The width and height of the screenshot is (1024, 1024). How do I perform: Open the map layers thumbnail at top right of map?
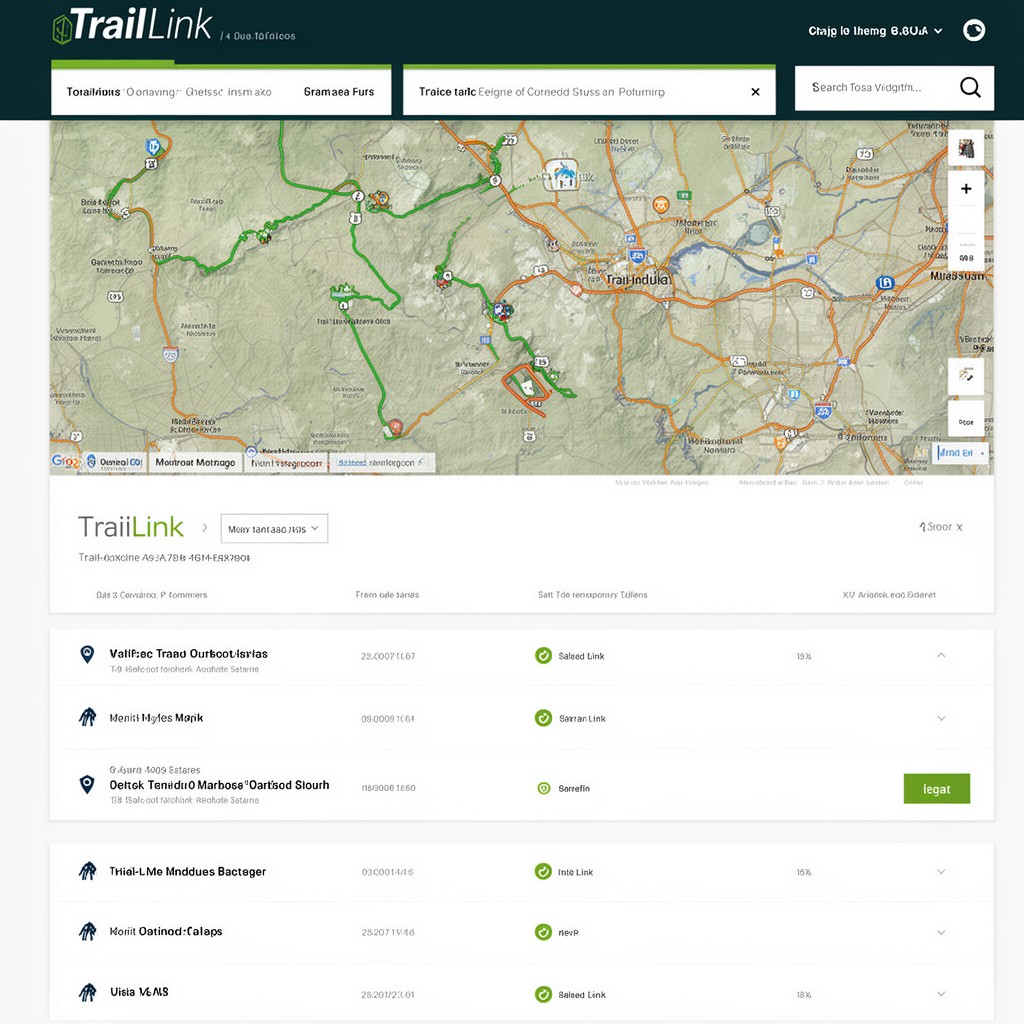966,148
